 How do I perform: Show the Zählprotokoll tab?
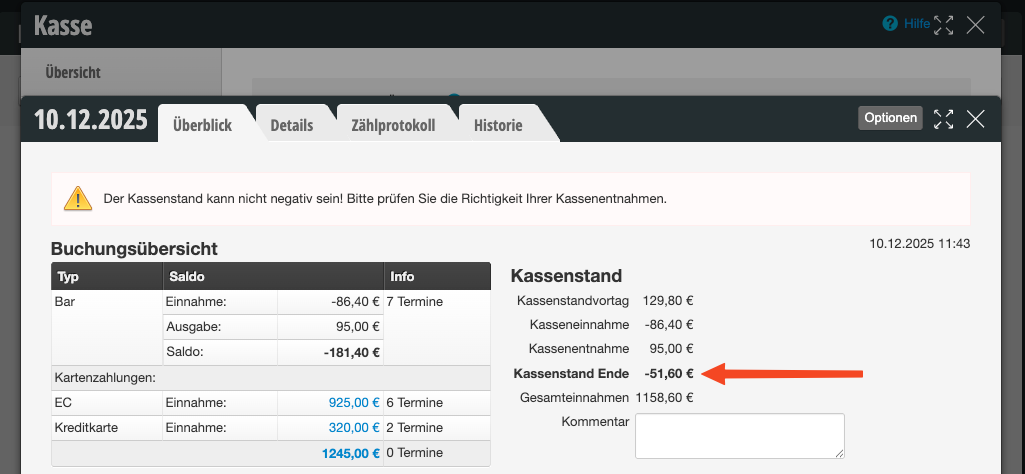pyautogui.click(x=393, y=125)
